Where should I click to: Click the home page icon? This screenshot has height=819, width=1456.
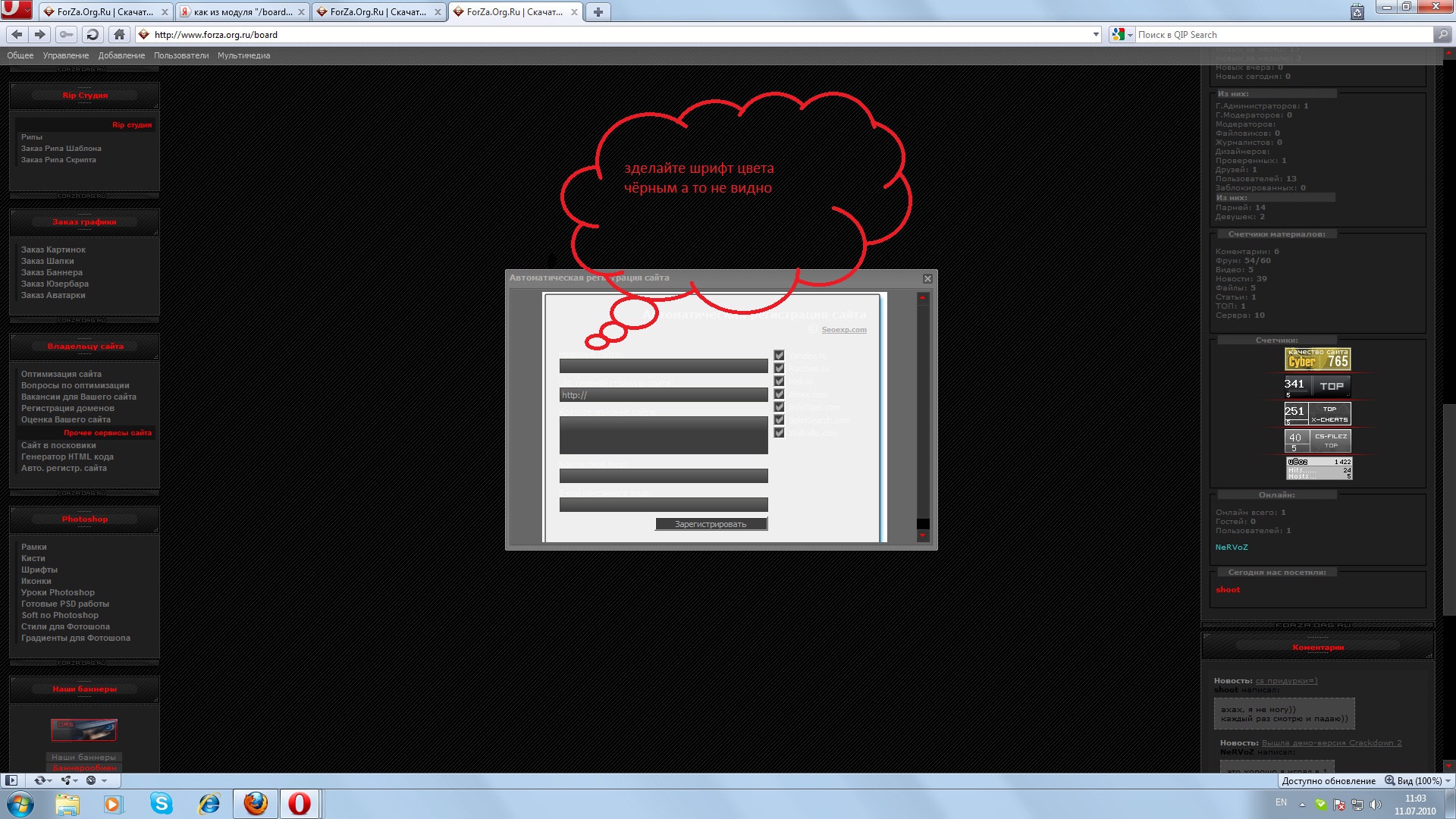tap(119, 34)
